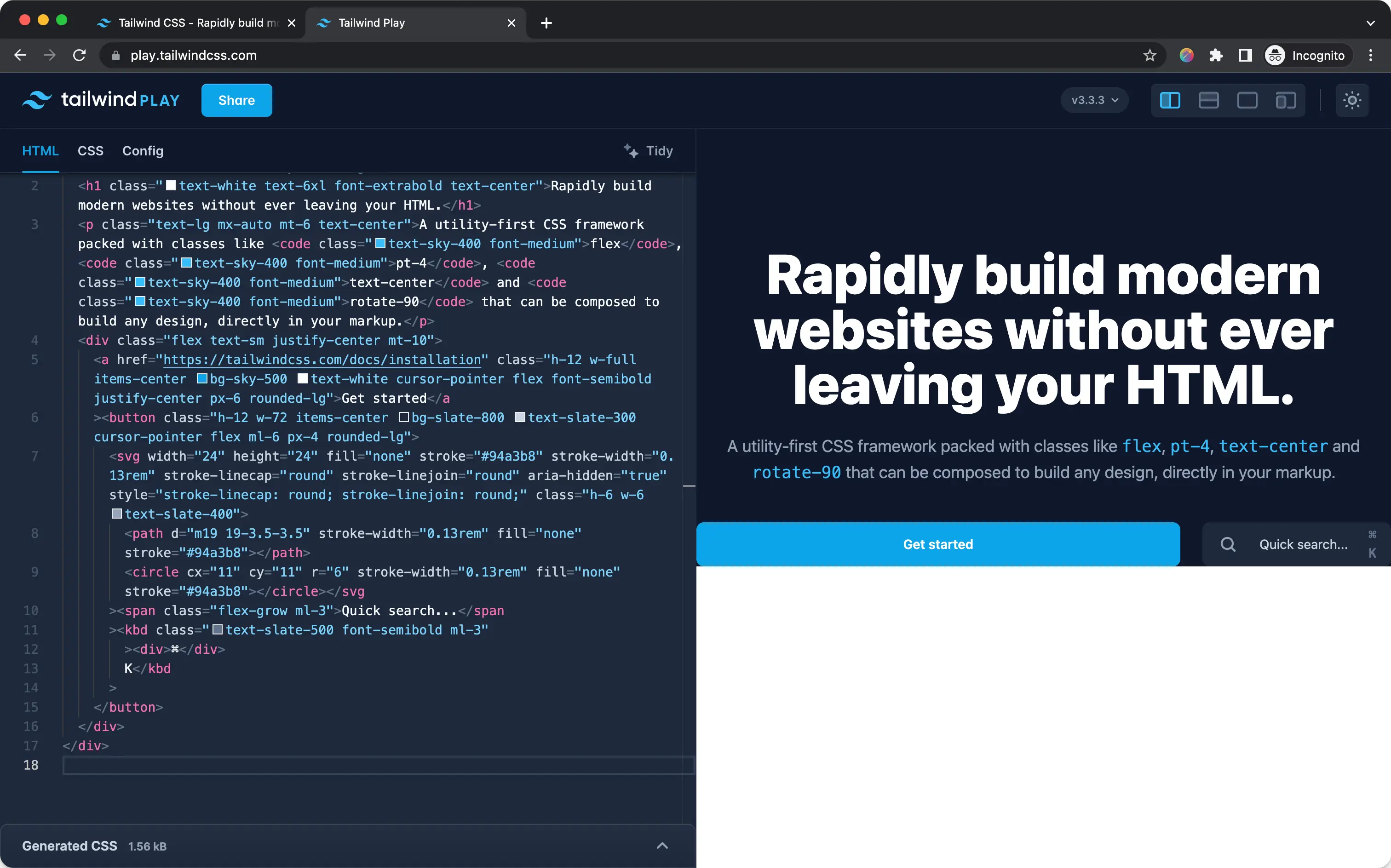Close the Tailwind CSS - Rapidly build tab
Image resolution: width=1391 pixels, height=868 pixels.
(291, 23)
